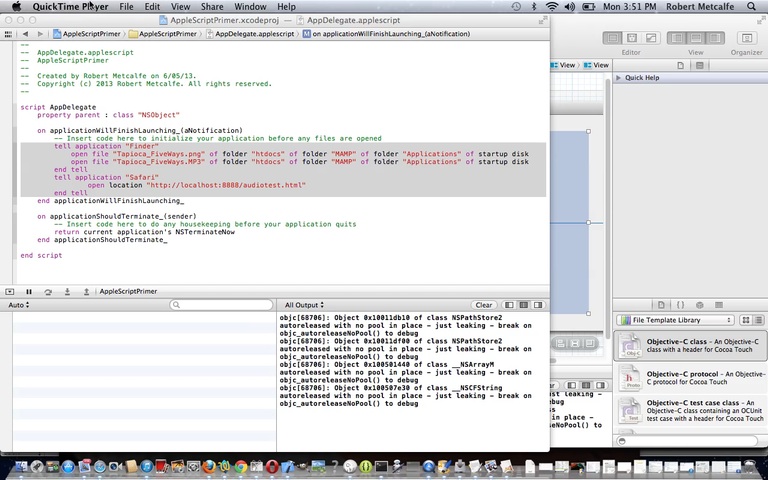Go back in editor history

(25, 34)
